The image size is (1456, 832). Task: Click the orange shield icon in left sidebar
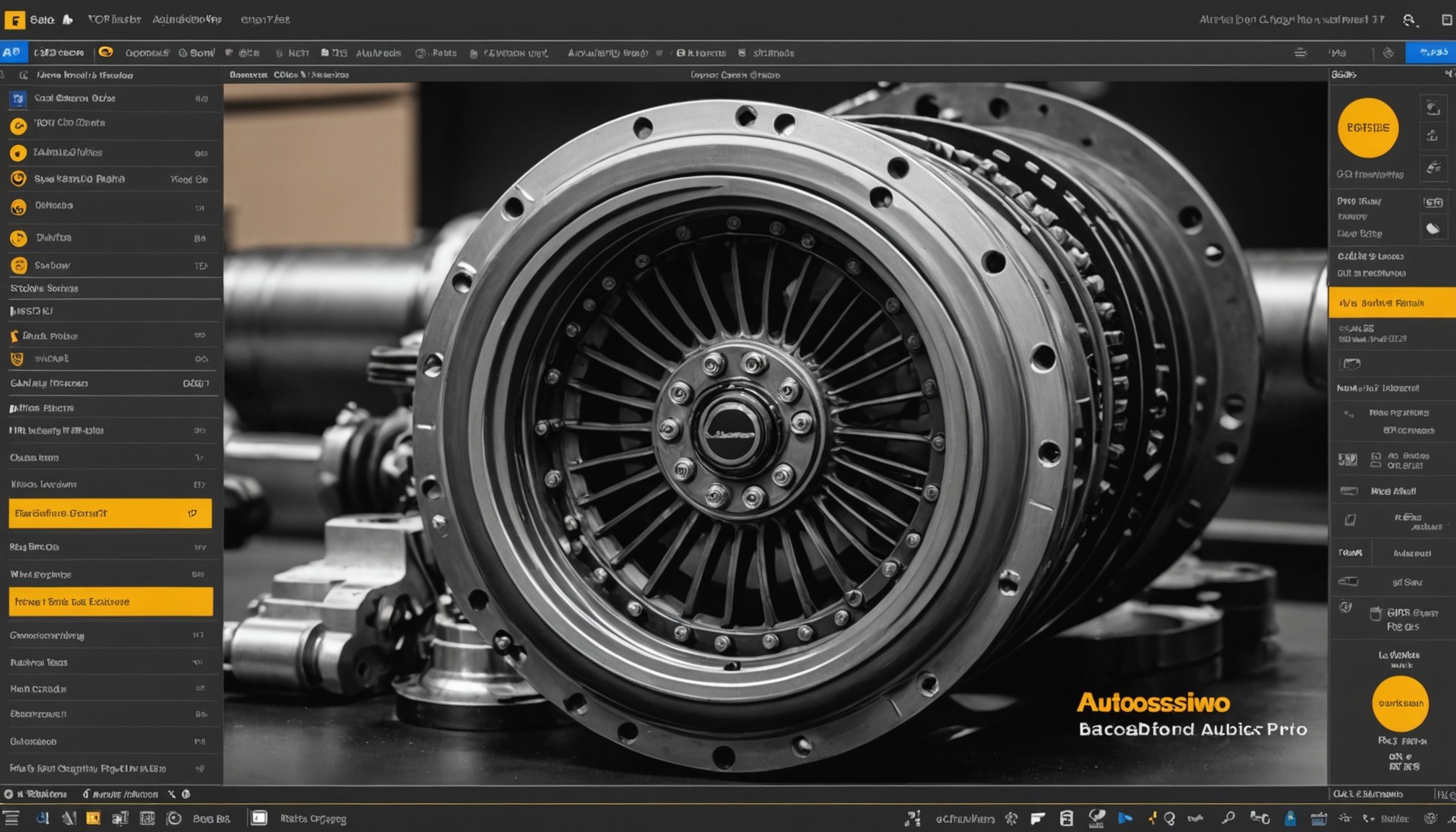click(17, 359)
